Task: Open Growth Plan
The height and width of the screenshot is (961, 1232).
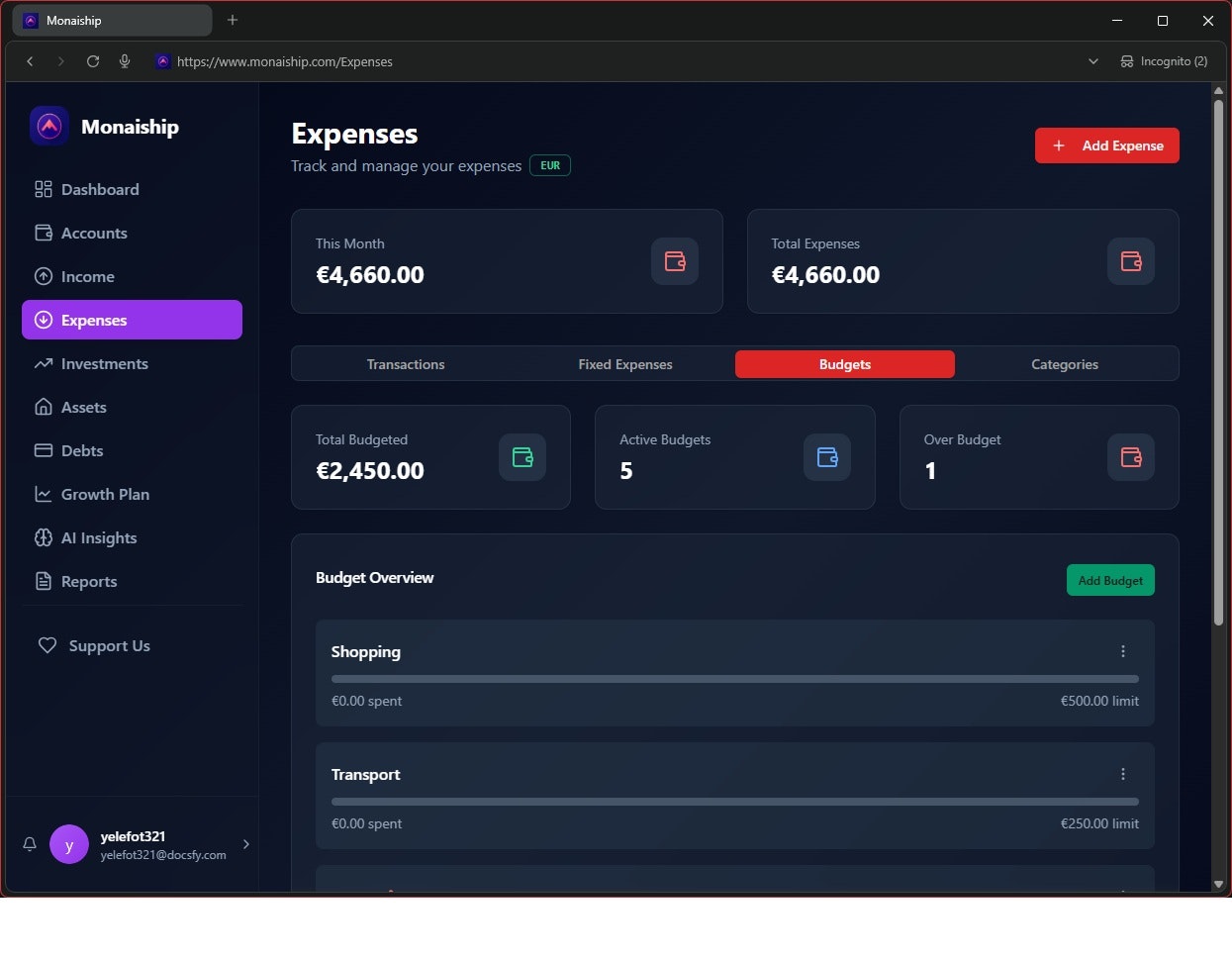Action: [x=132, y=494]
